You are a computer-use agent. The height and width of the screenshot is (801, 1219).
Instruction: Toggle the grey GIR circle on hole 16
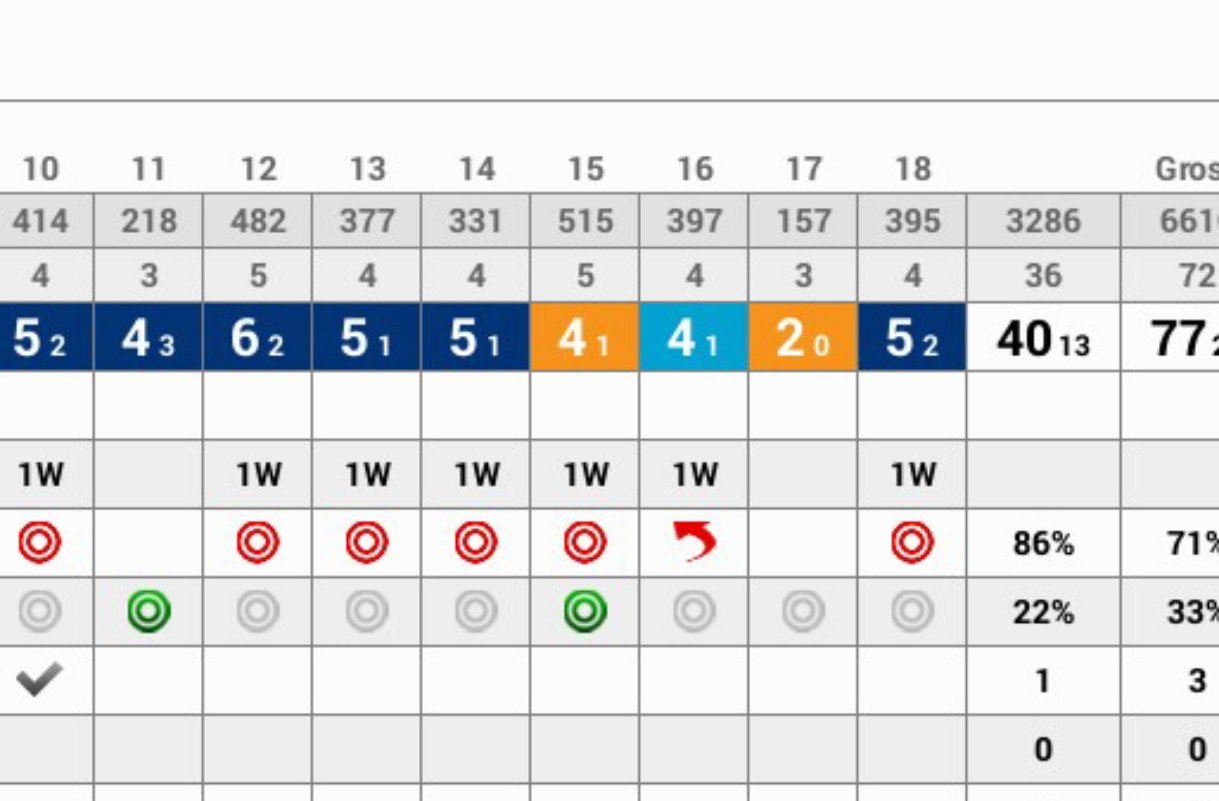pyautogui.click(x=694, y=611)
